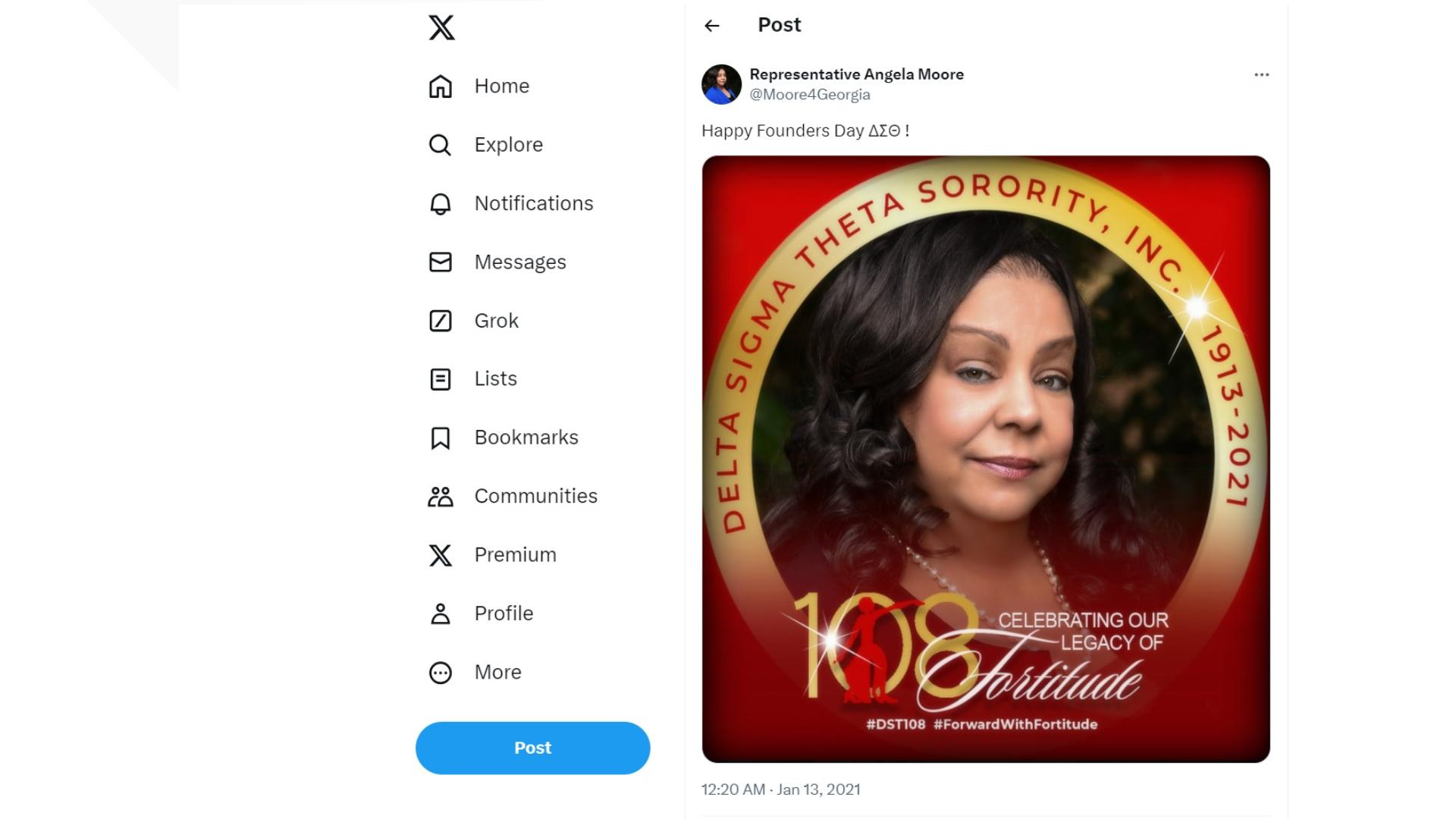Open Messages via the envelope icon
The height and width of the screenshot is (819, 1456).
[x=441, y=262]
